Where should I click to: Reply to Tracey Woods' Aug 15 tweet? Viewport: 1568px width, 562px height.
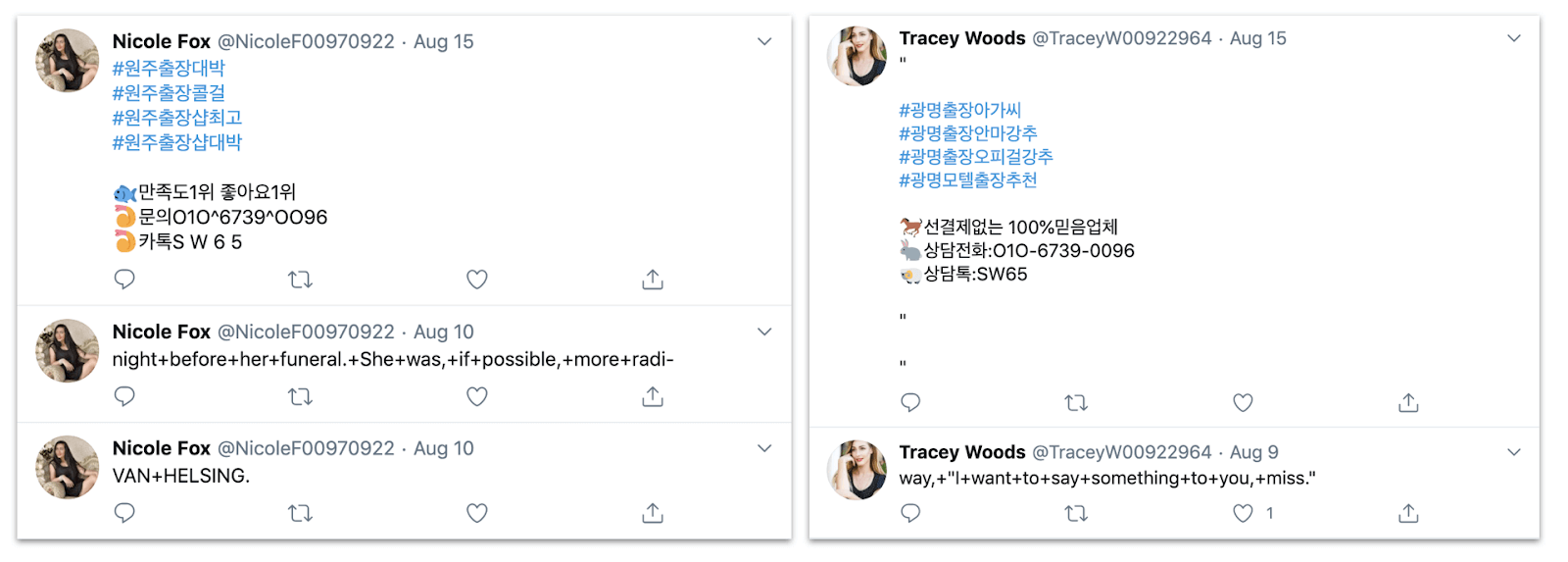pyautogui.click(x=910, y=402)
